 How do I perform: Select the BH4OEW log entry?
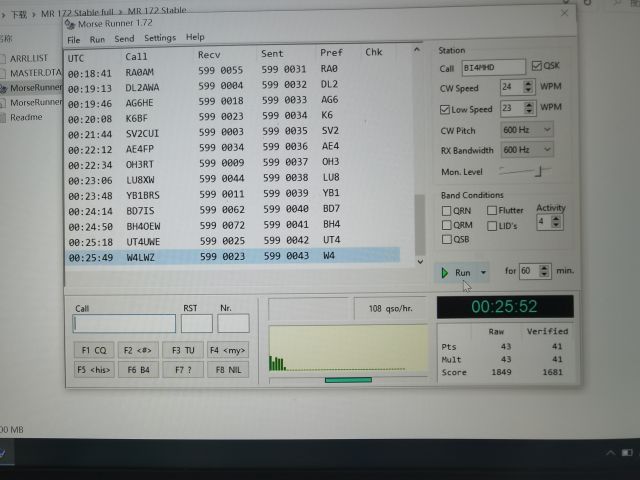click(233, 225)
